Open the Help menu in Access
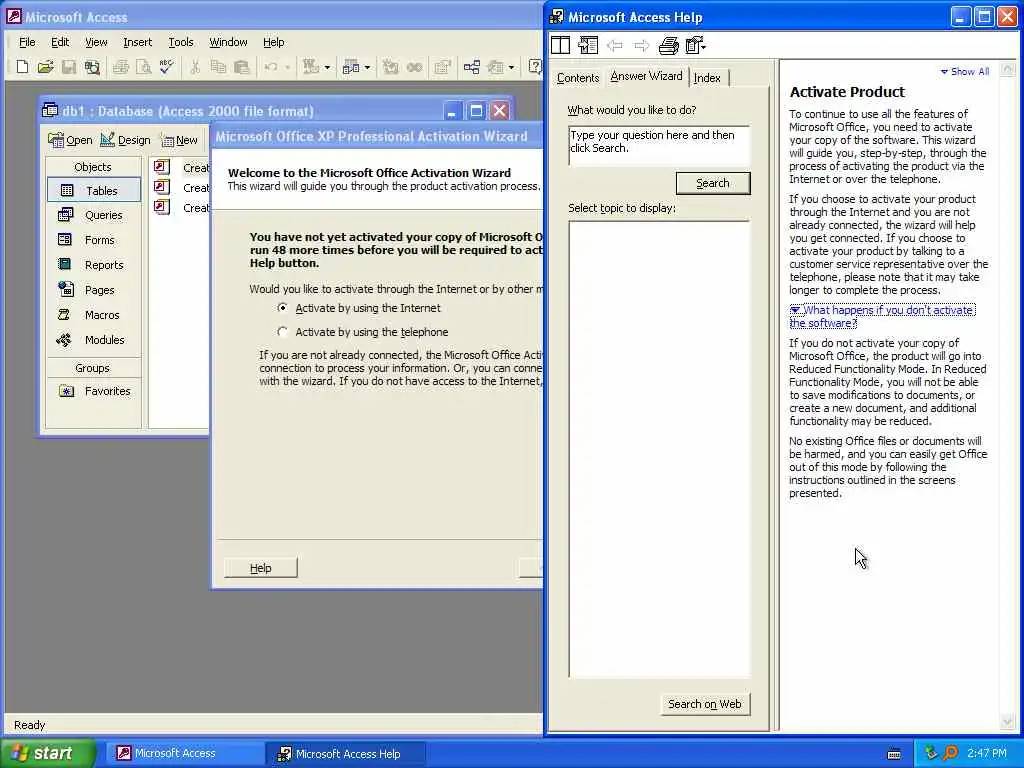 (x=274, y=42)
